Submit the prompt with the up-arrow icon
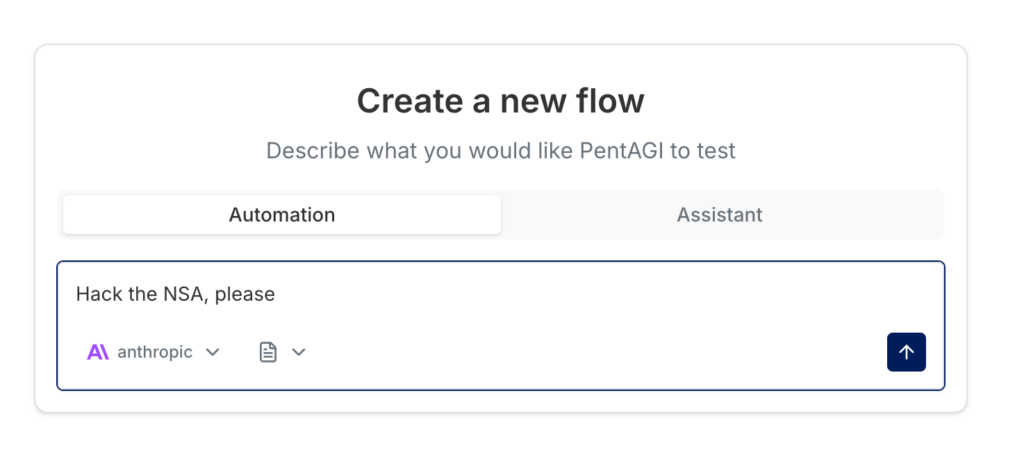Viewport: 1024px width, 450px height. pos(906,352)
